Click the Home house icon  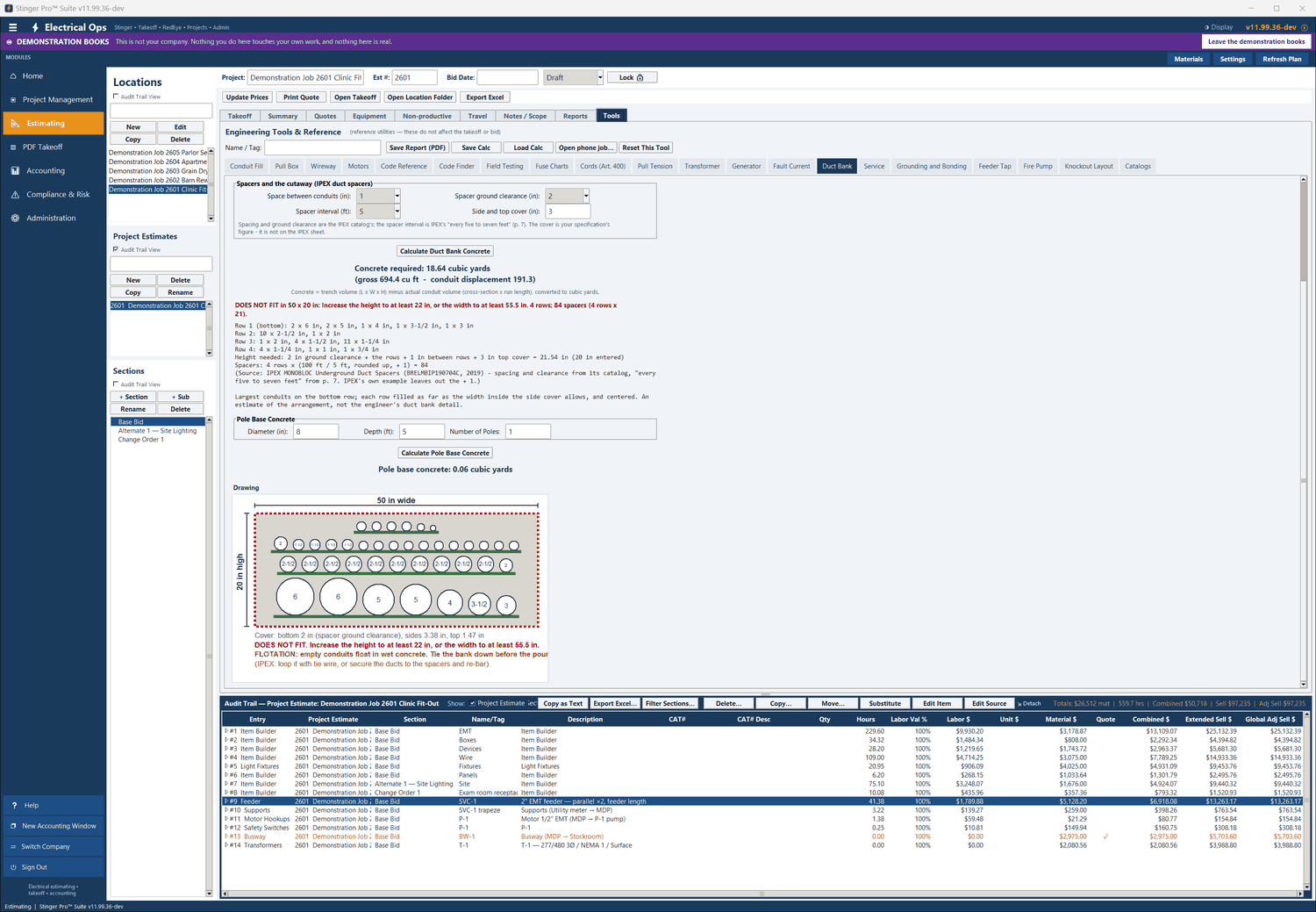[14, 76]
